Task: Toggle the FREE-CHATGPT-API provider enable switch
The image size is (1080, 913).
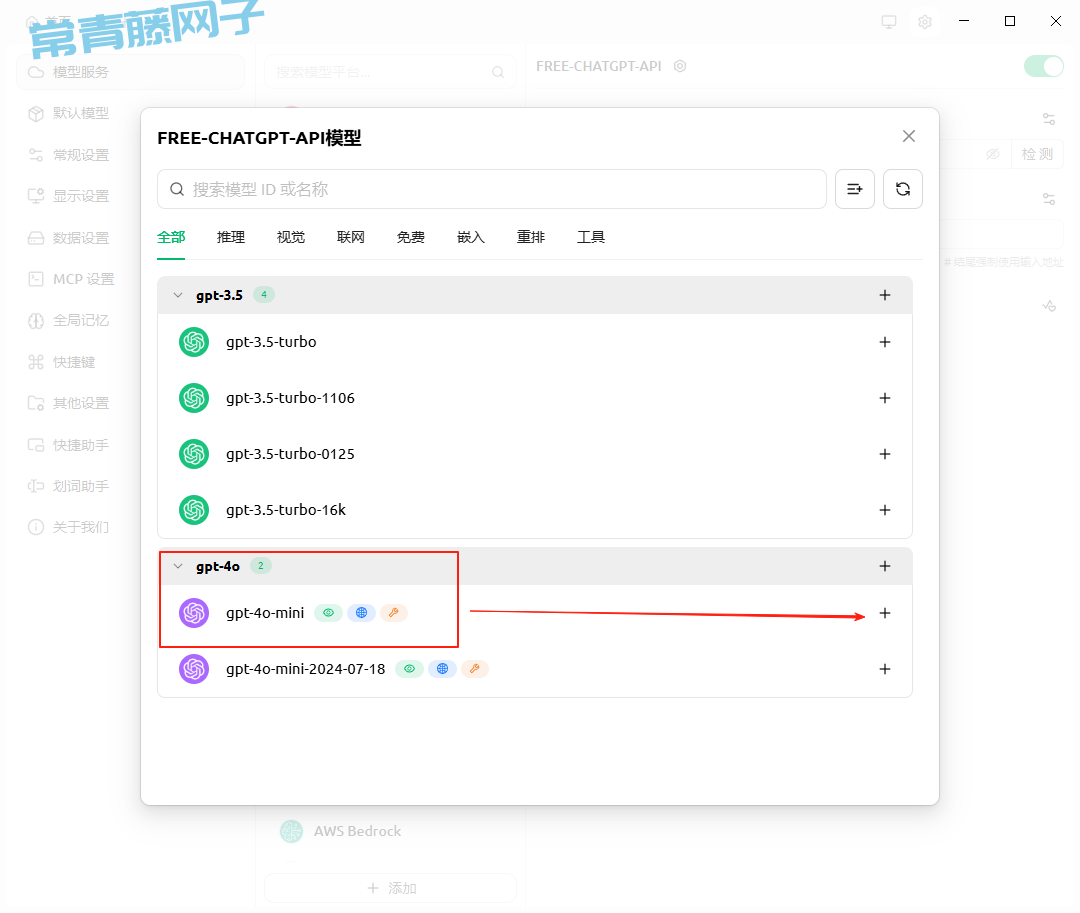Action: click(x=1044, y=66)
